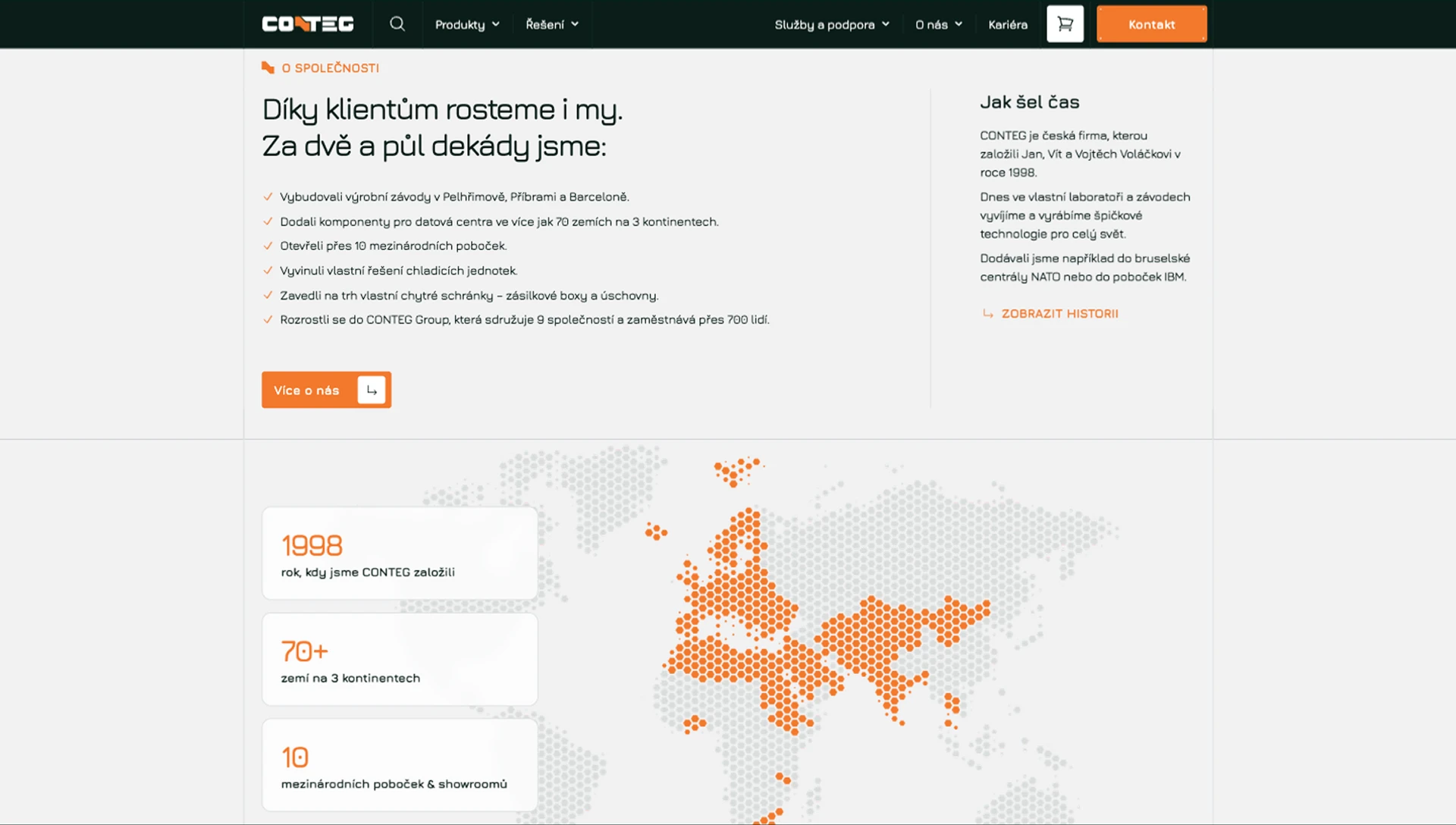The image size is (1456, 825).
Task: Click the 10 mezinárodních poboček card
Action: click(400, 765)
